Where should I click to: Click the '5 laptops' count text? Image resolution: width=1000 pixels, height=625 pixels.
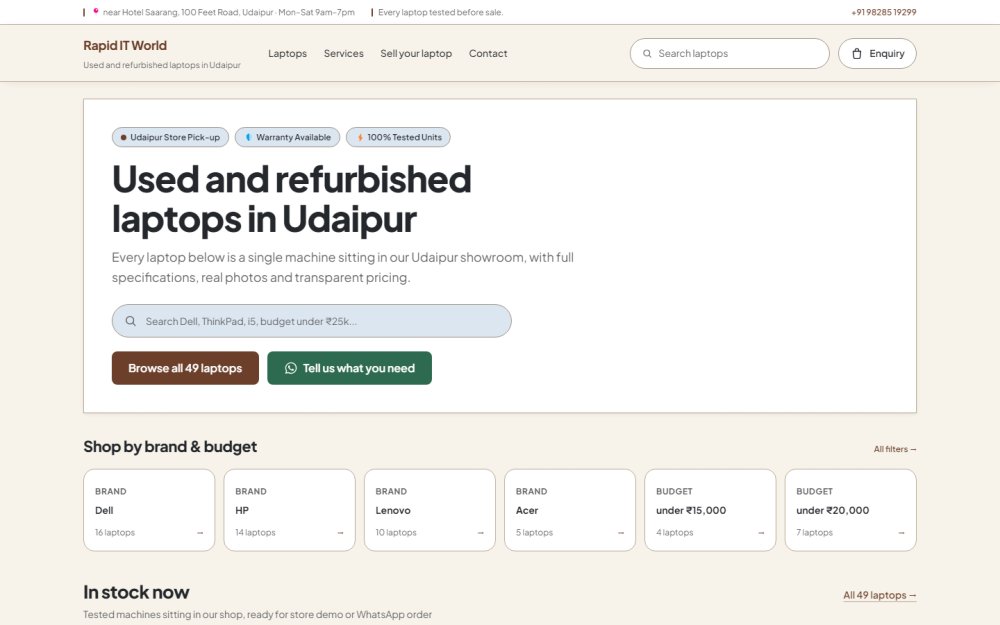pos(534,533)
